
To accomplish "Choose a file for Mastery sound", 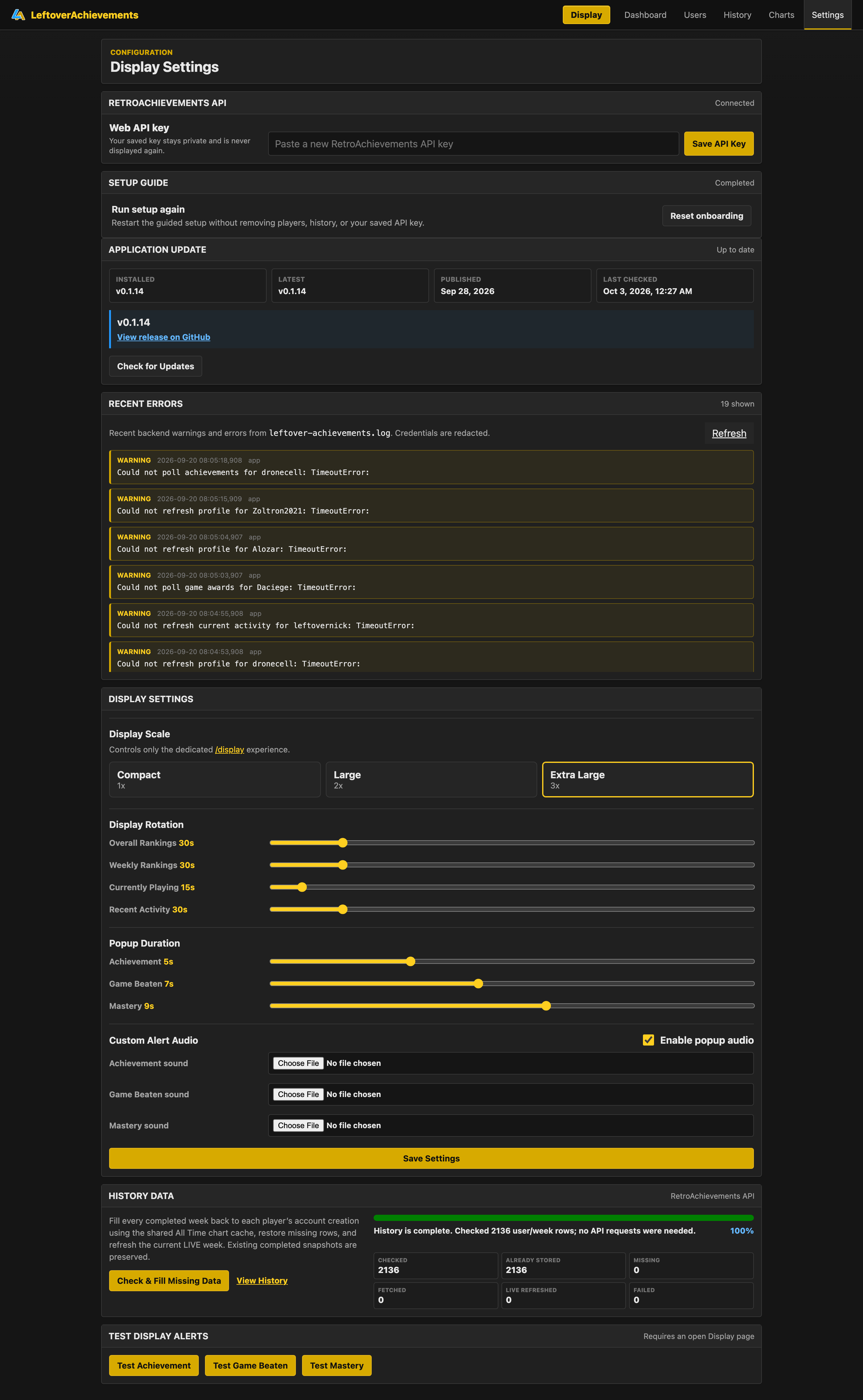I will pyautogui.click(x=299, y=1125).
